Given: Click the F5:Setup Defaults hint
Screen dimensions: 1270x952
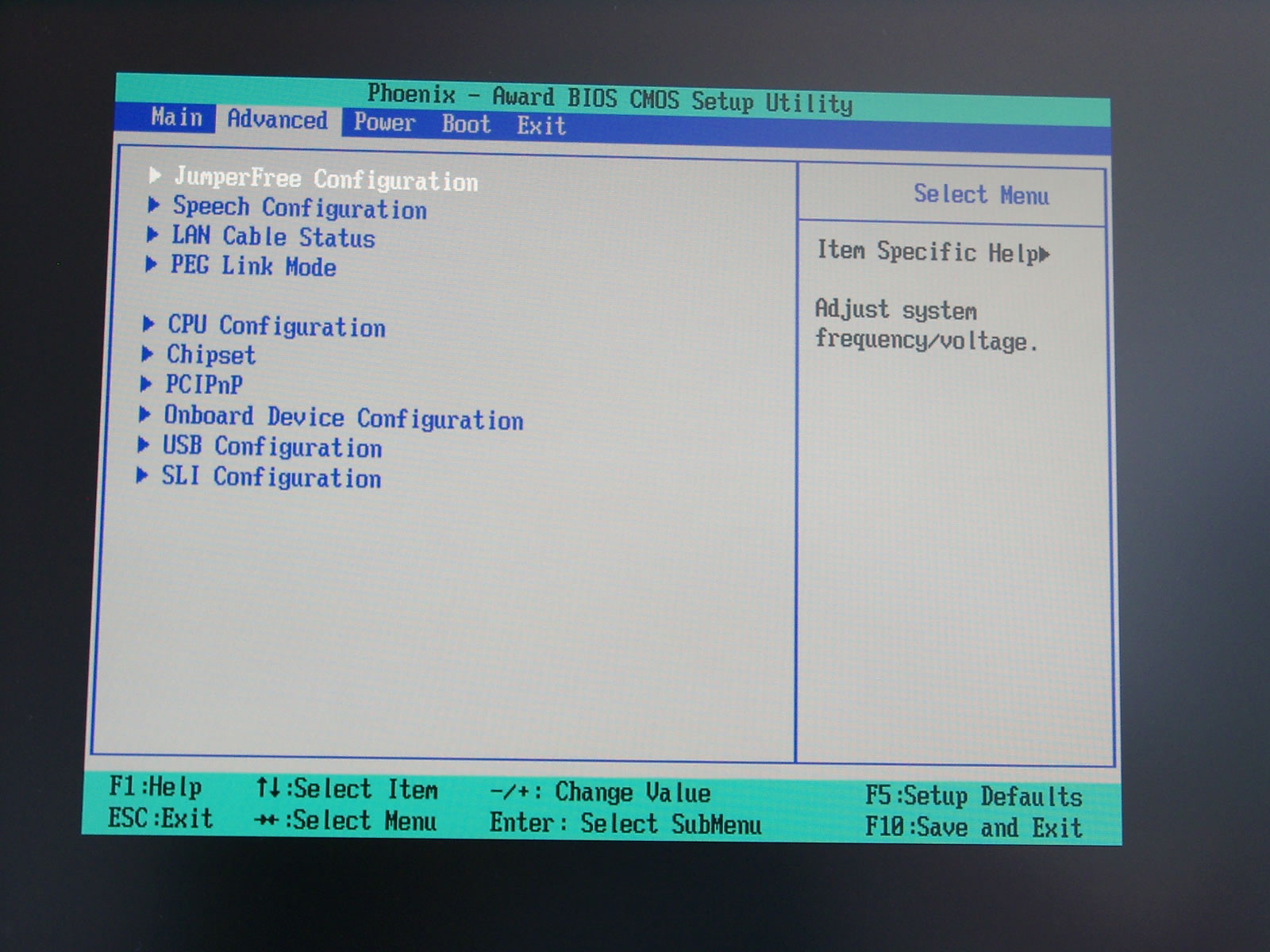Looking at the screenshot, I should point(974,796).
